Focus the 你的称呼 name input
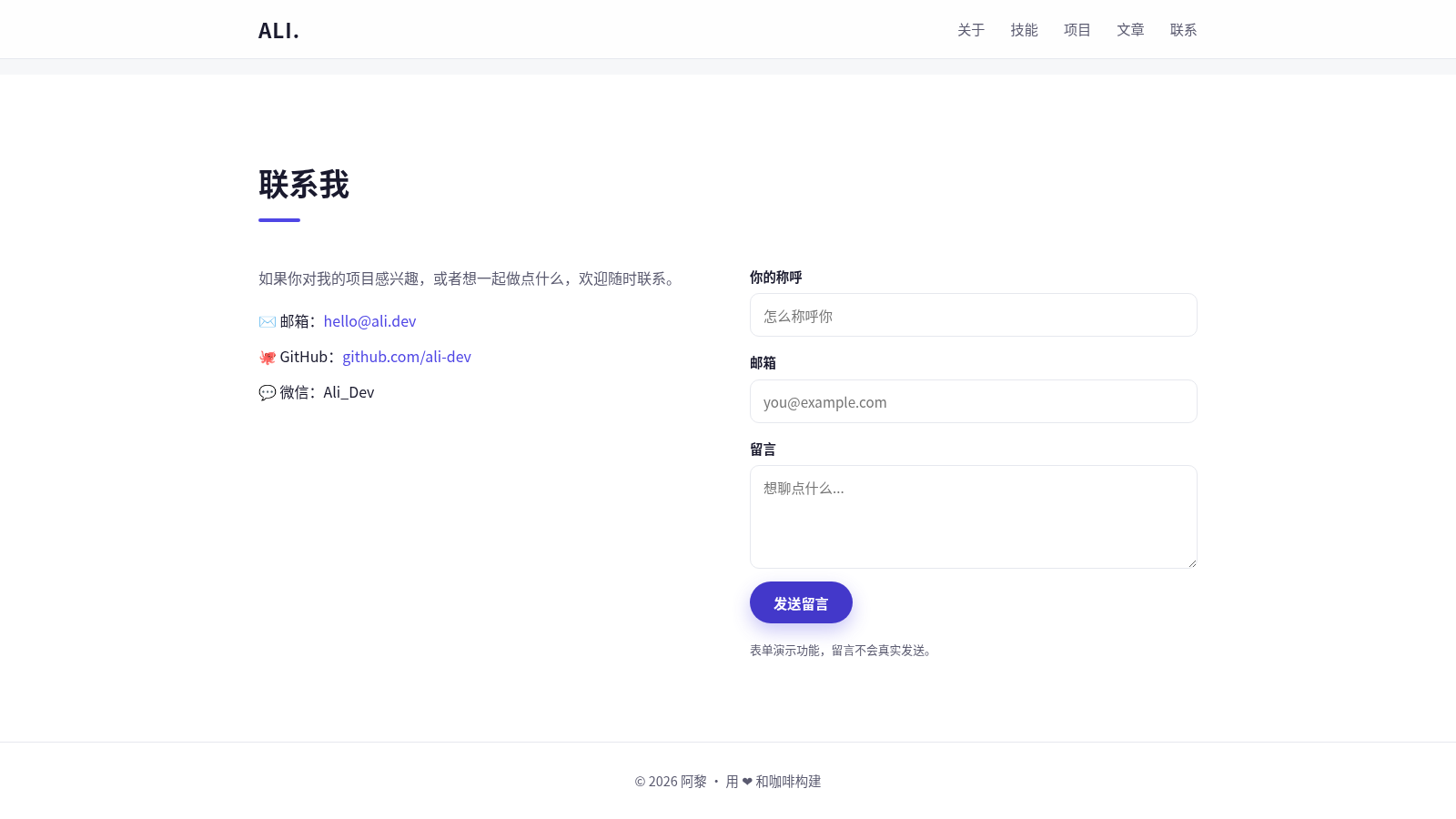1456x819 pixels. [x=973, y=315]
